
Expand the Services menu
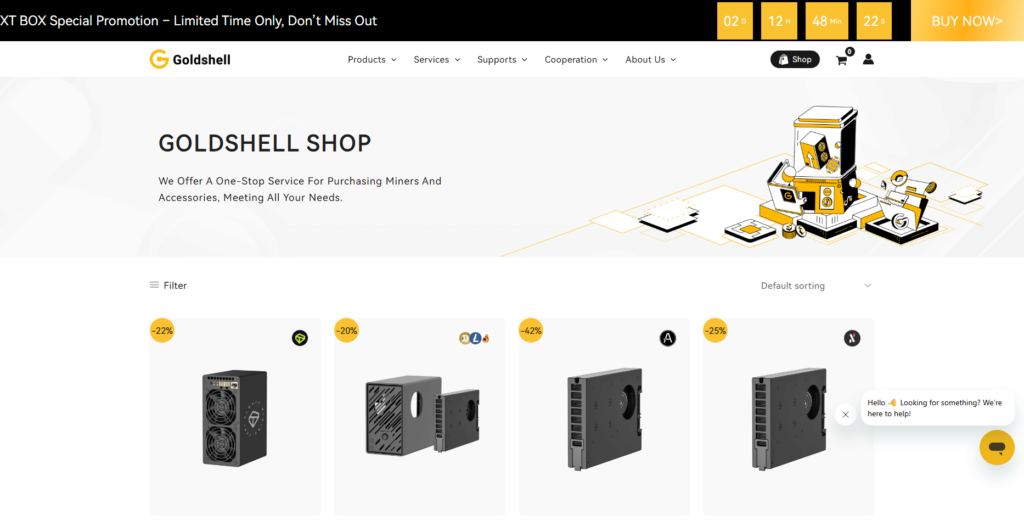[x=436, y=60]
